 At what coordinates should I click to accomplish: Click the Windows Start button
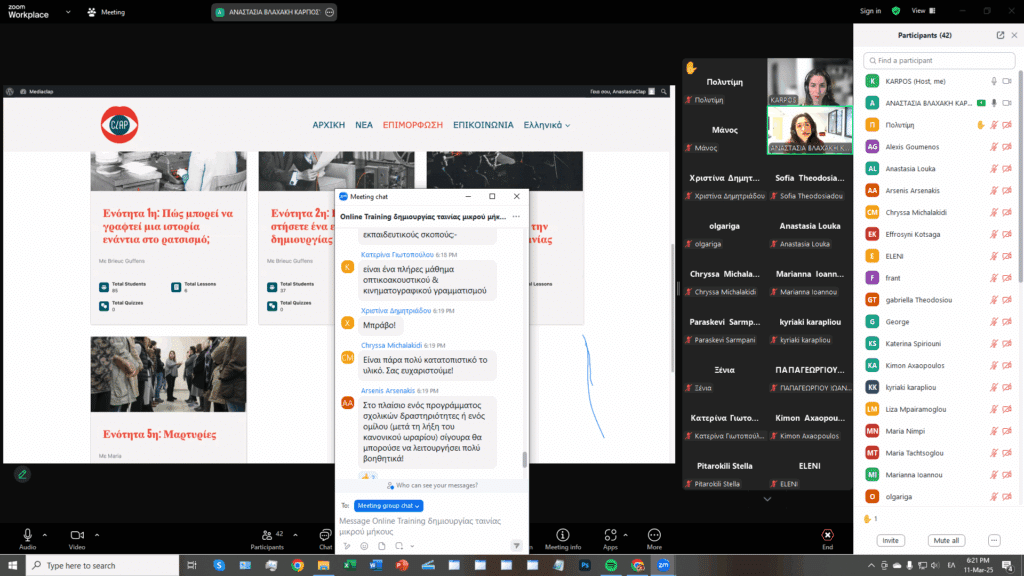pos(12,566)
